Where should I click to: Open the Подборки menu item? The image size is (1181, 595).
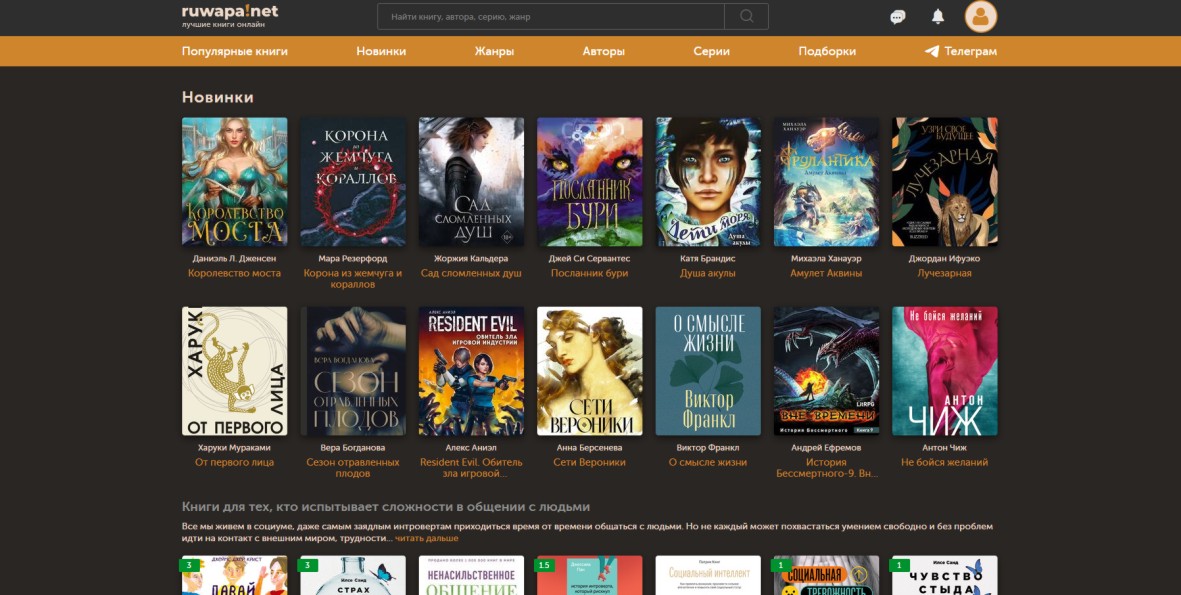coord(827,51)
